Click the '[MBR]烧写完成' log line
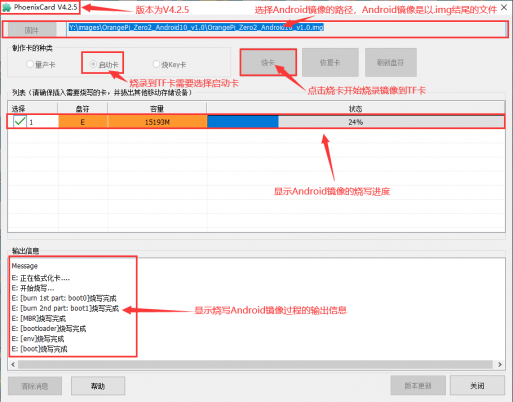 [x=39, y=318]
